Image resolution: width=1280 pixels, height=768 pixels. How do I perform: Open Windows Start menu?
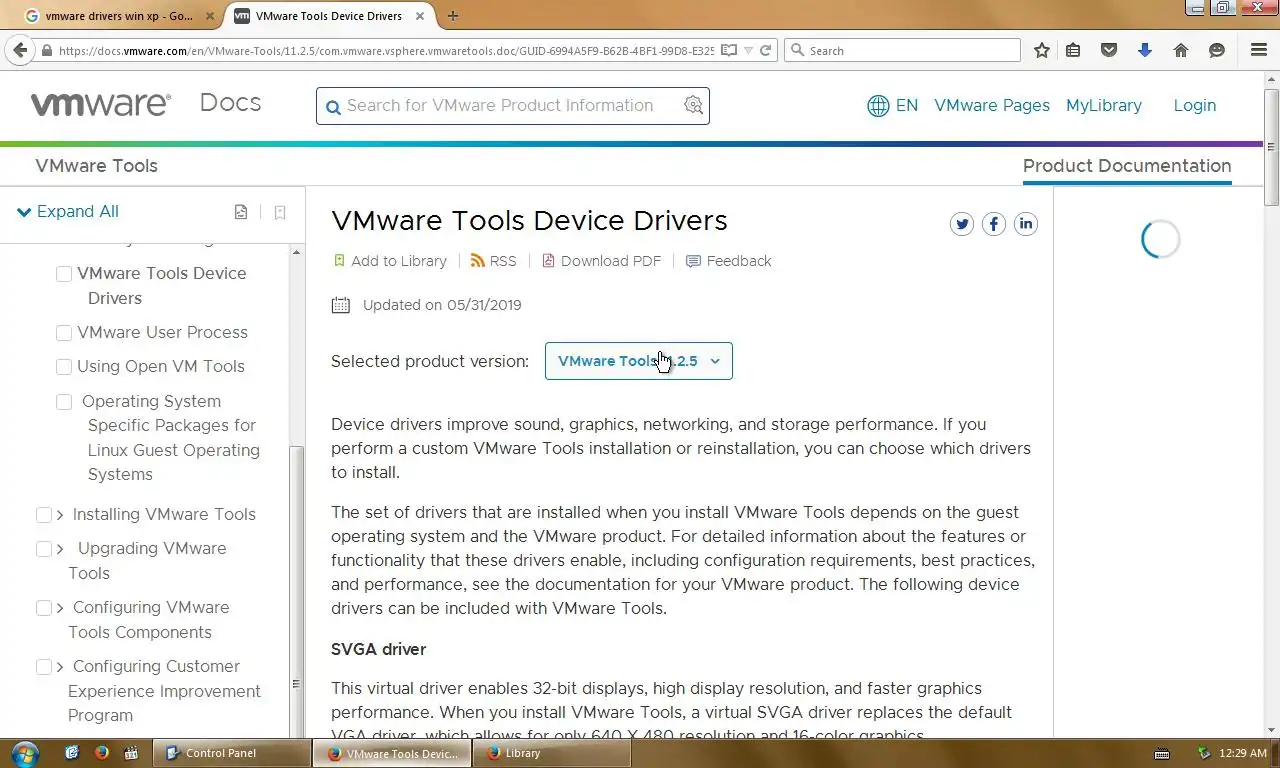(24, 753)
